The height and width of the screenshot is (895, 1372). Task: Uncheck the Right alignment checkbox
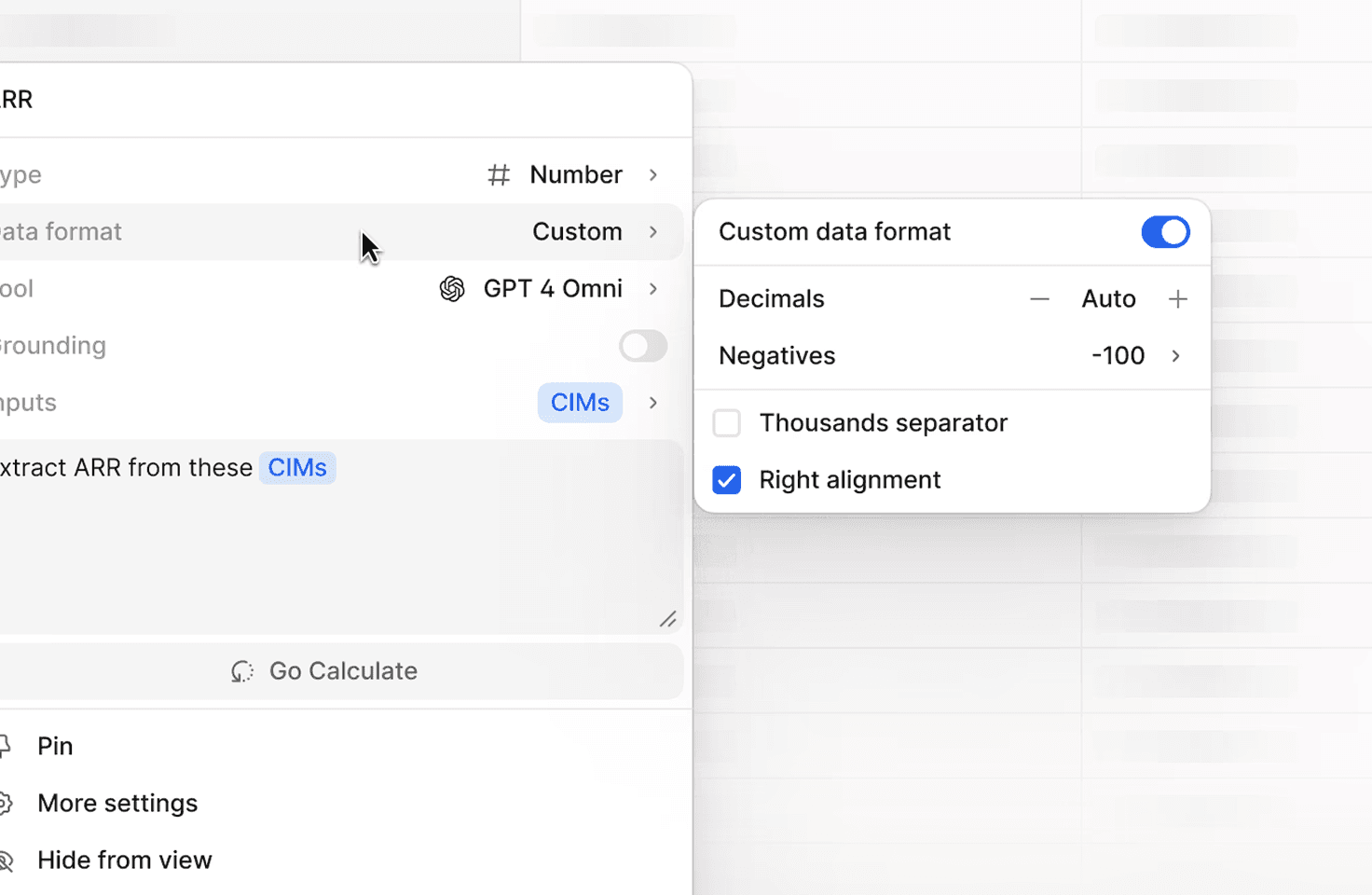pyautogui.click(x=727, y=480)
